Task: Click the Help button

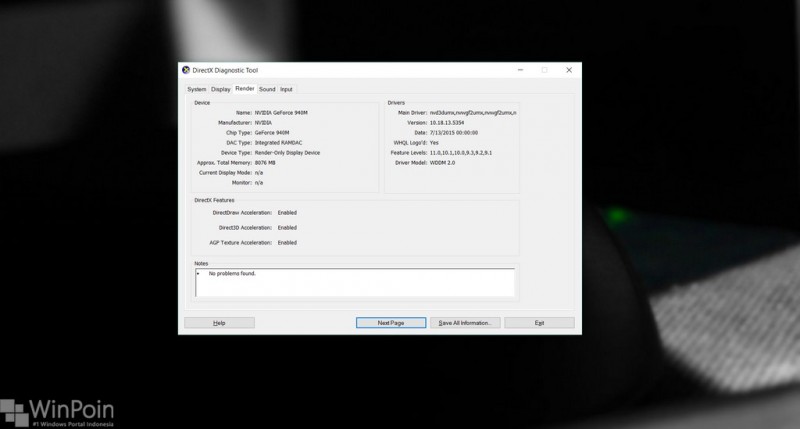Action: (x=219, y=323)
